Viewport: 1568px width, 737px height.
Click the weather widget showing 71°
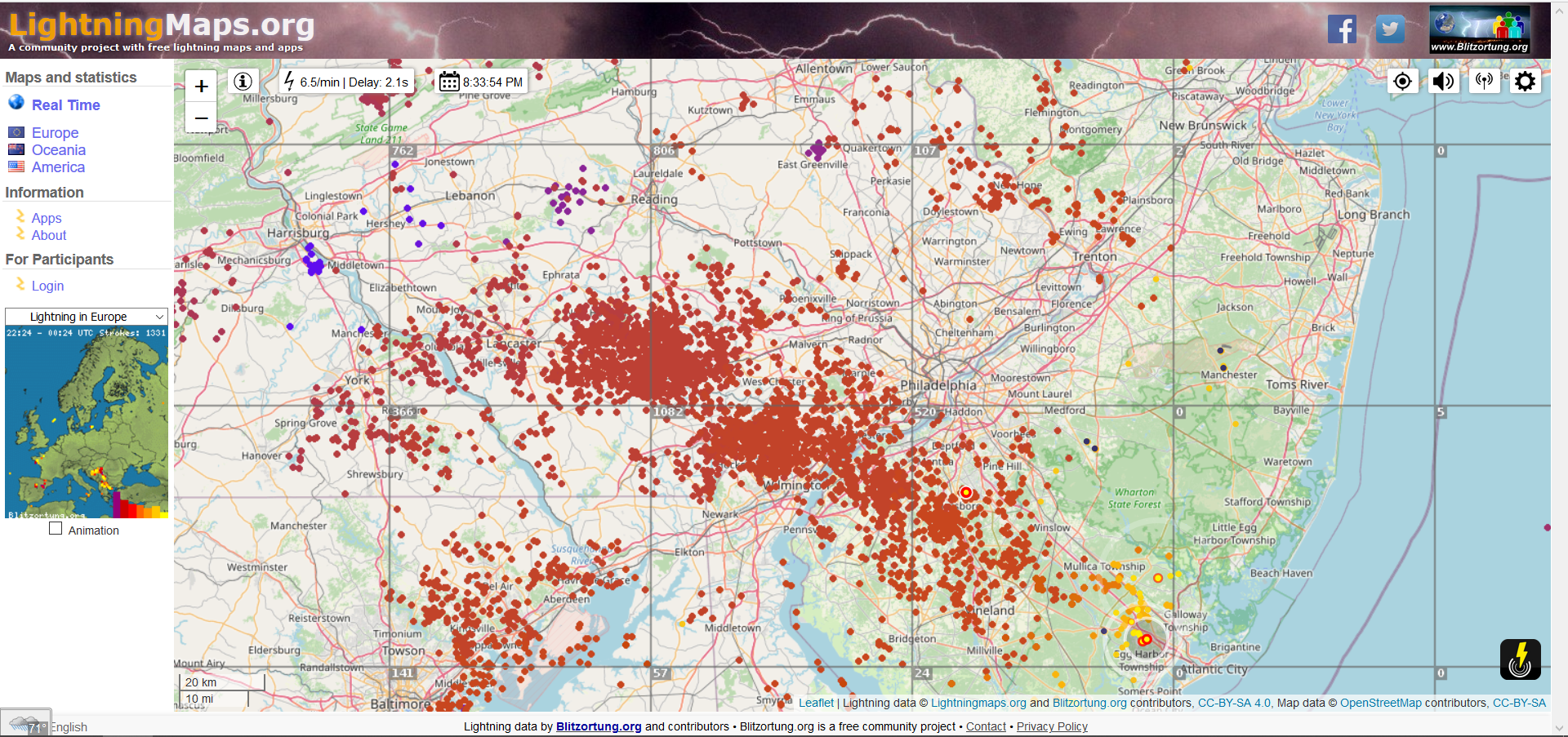(x=26, y=724)
